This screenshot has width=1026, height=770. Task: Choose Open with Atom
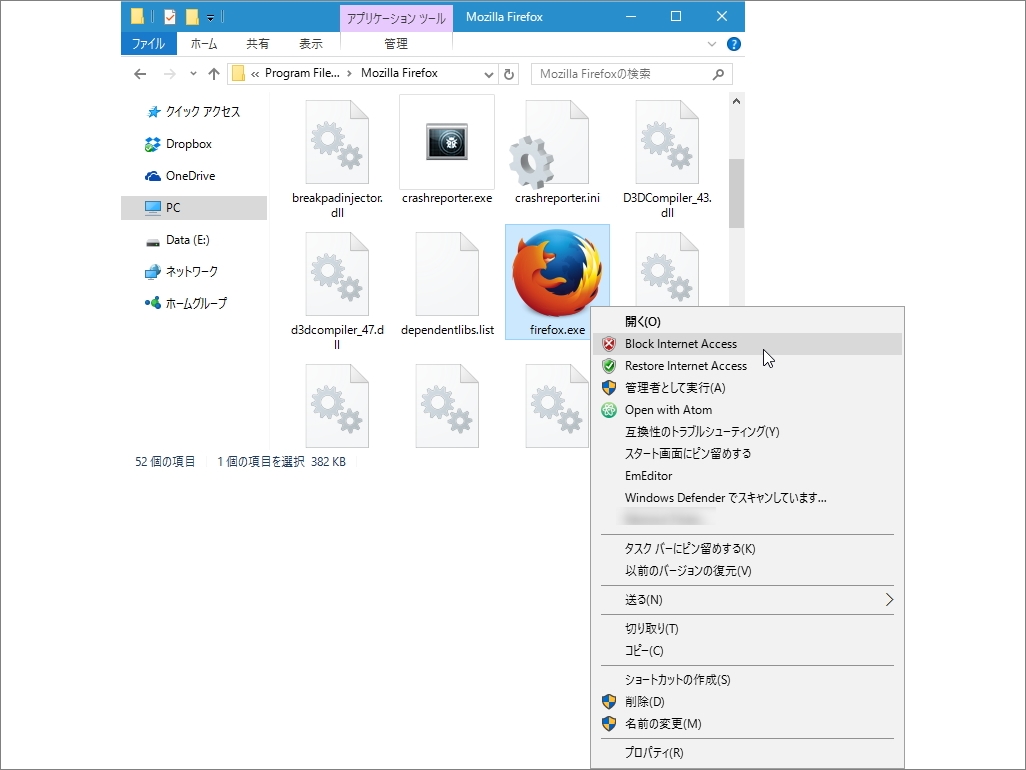pos(747,410)
